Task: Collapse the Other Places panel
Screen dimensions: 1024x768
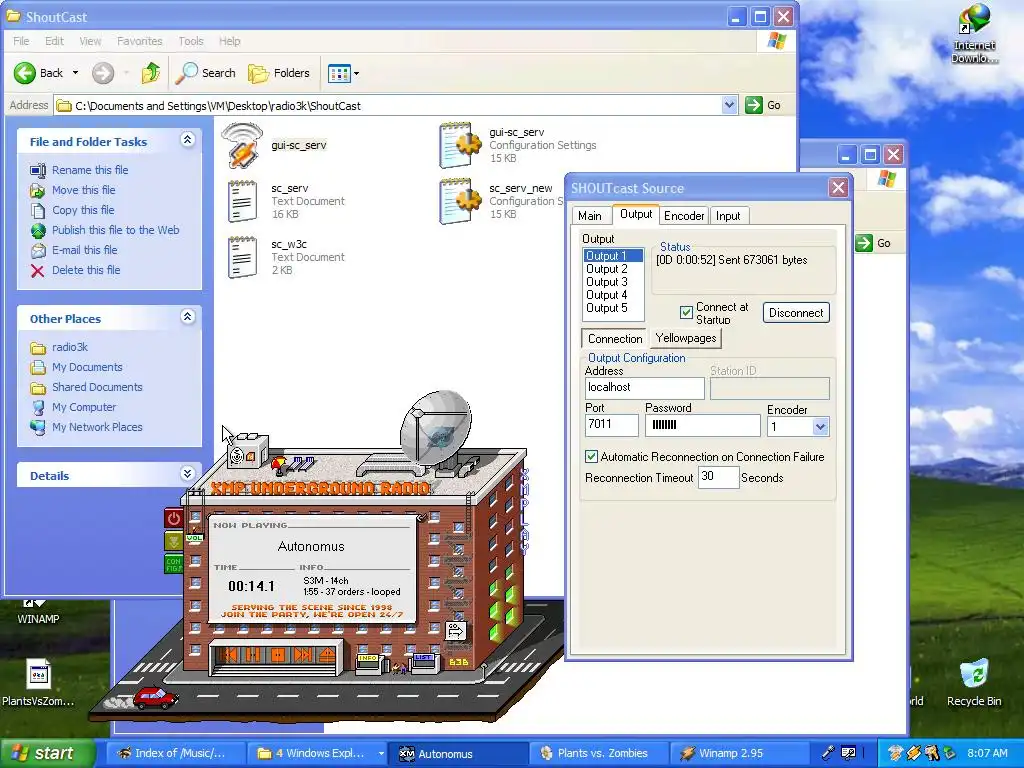Action: [x=187, y=317]
